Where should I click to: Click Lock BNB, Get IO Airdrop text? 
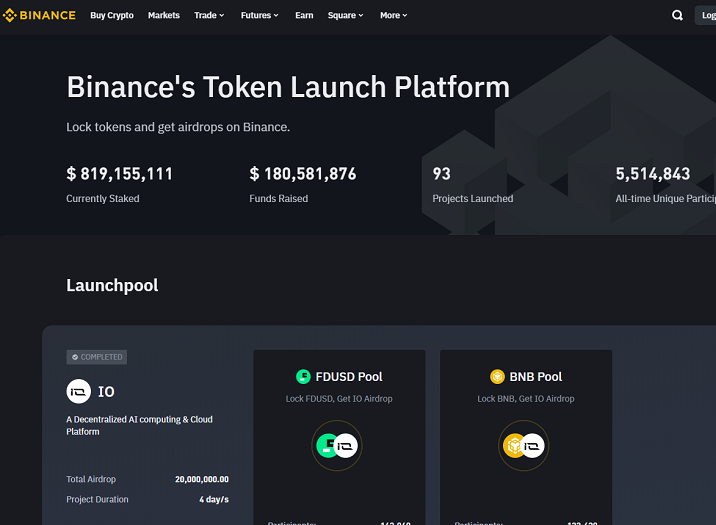coord(526,399)
